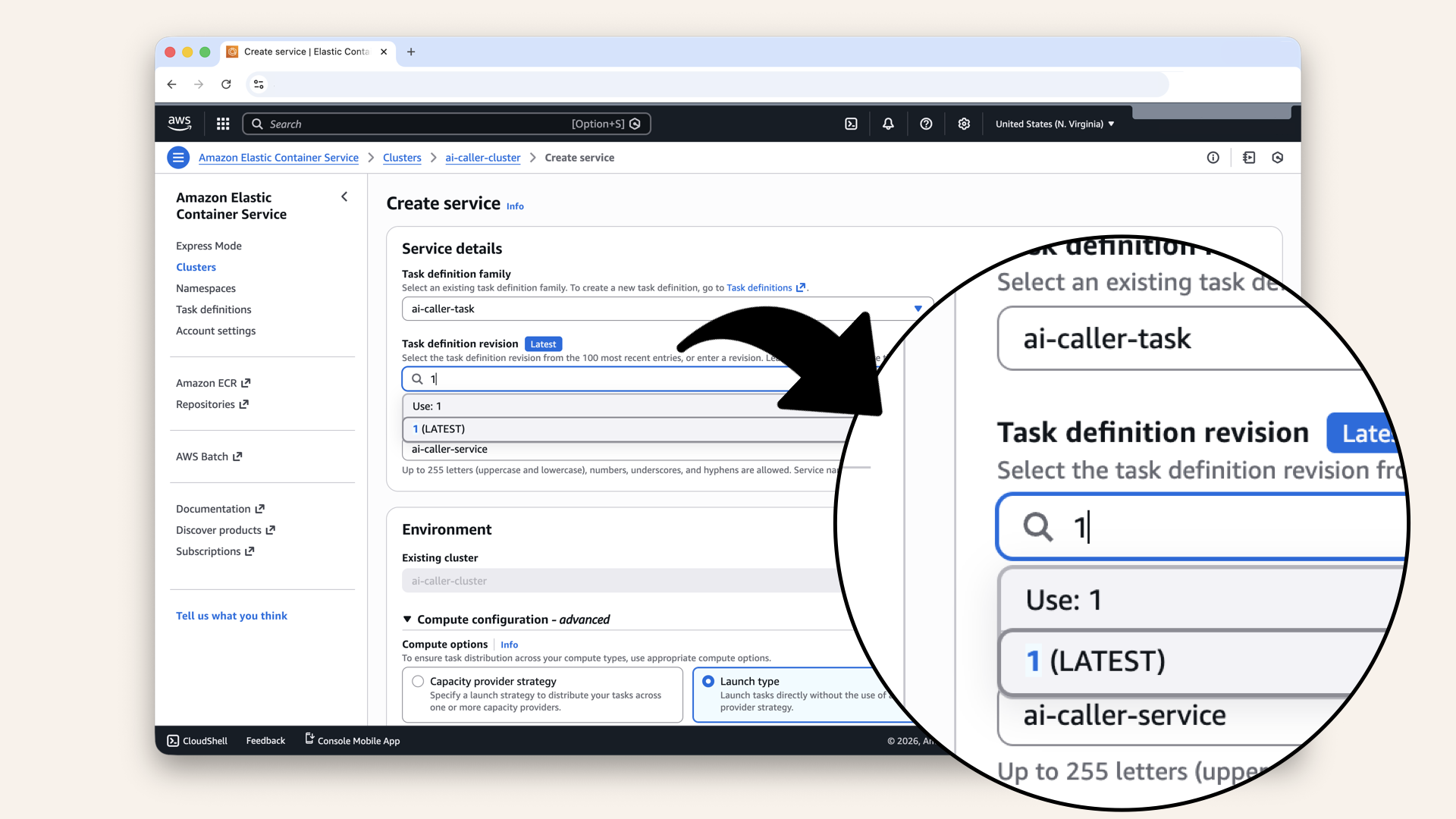Open the AWS services grid icon
Image resolution: width=1456 pixels, height=819 pixels.
click(x=223, y=124)
